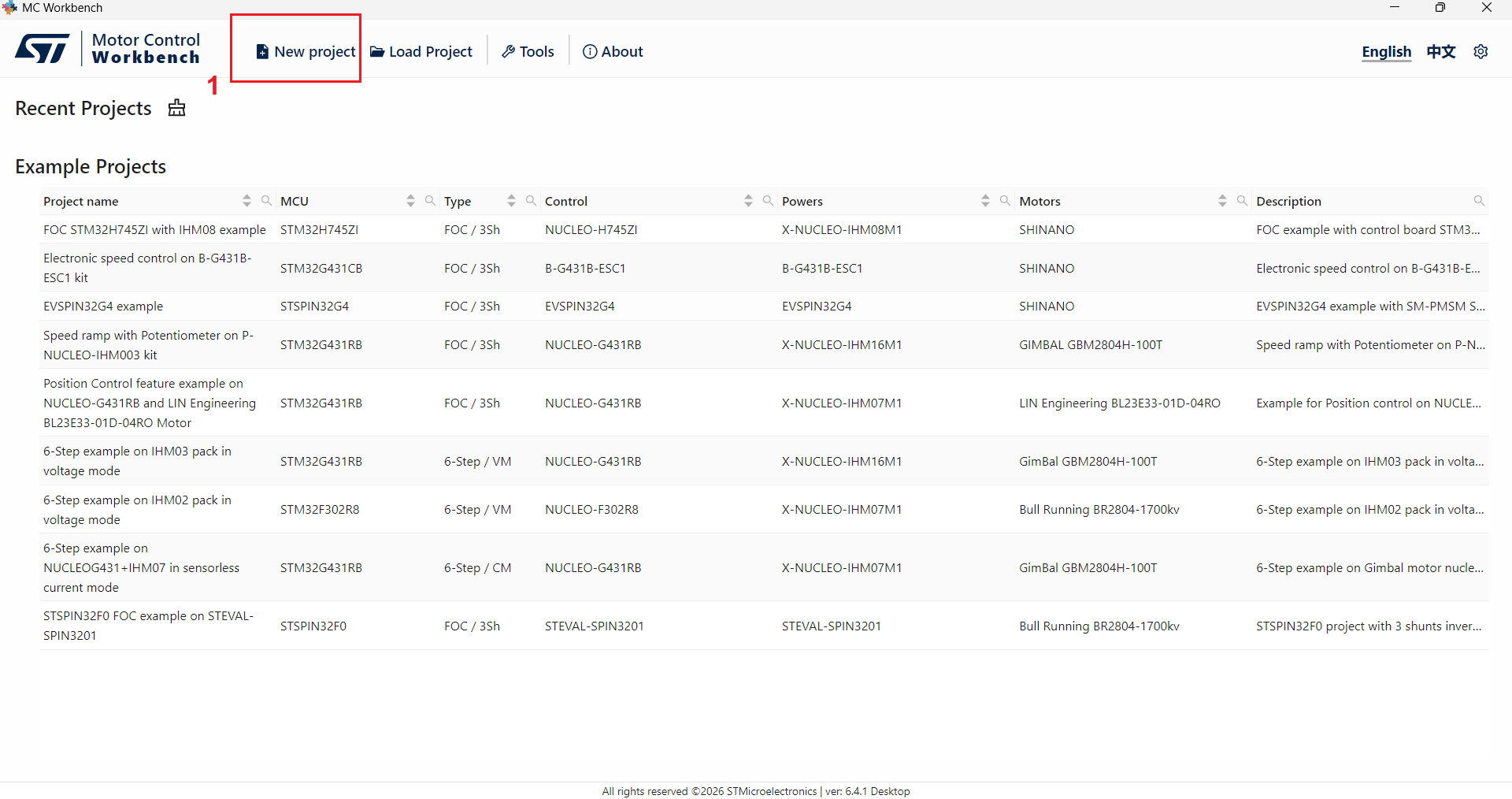Screen dimensions: 1512x799
Task: Search the Control column magnifier icon
Action: click(x=768, y=201)
